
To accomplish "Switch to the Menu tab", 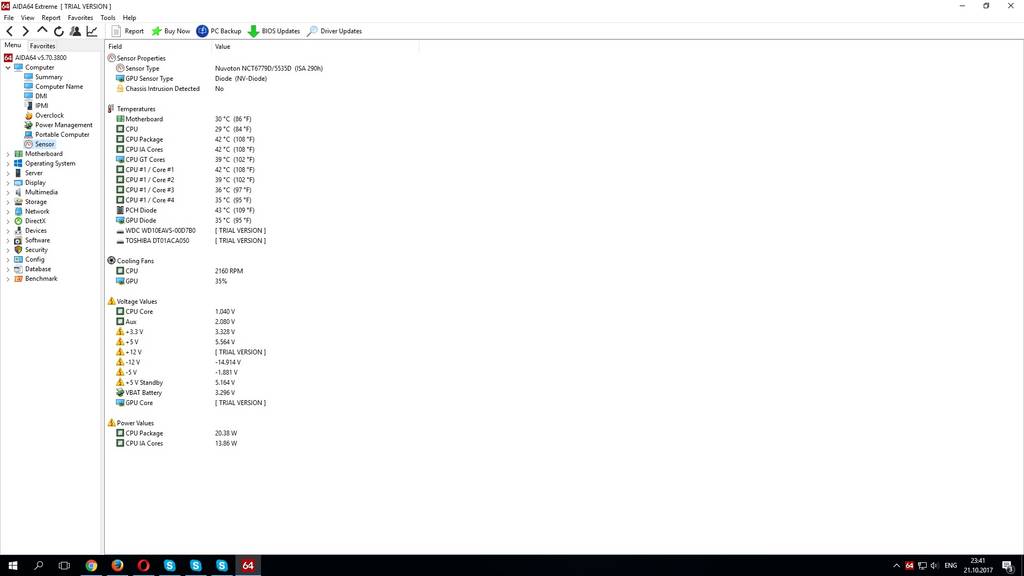I will coord(12,45).
